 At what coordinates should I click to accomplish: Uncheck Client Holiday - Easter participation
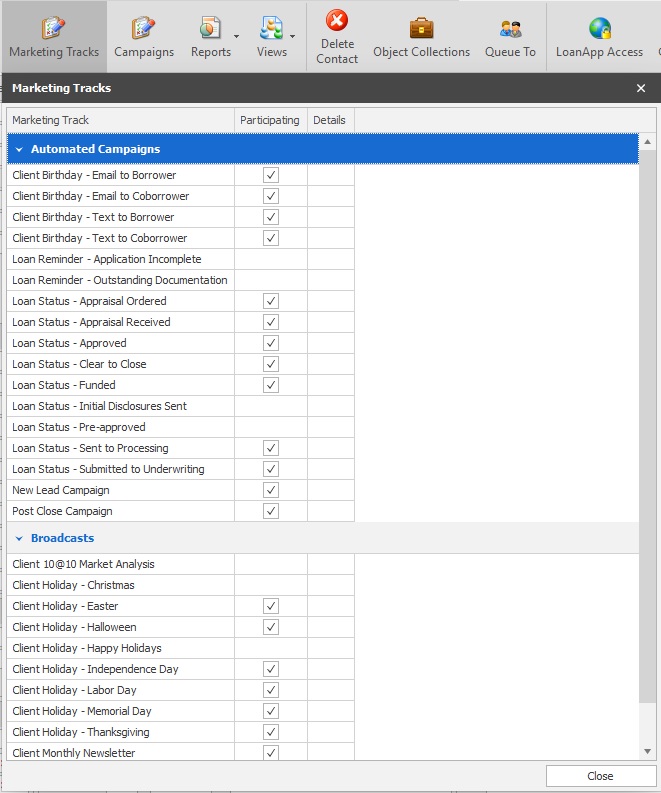click(x=271, y=606)
